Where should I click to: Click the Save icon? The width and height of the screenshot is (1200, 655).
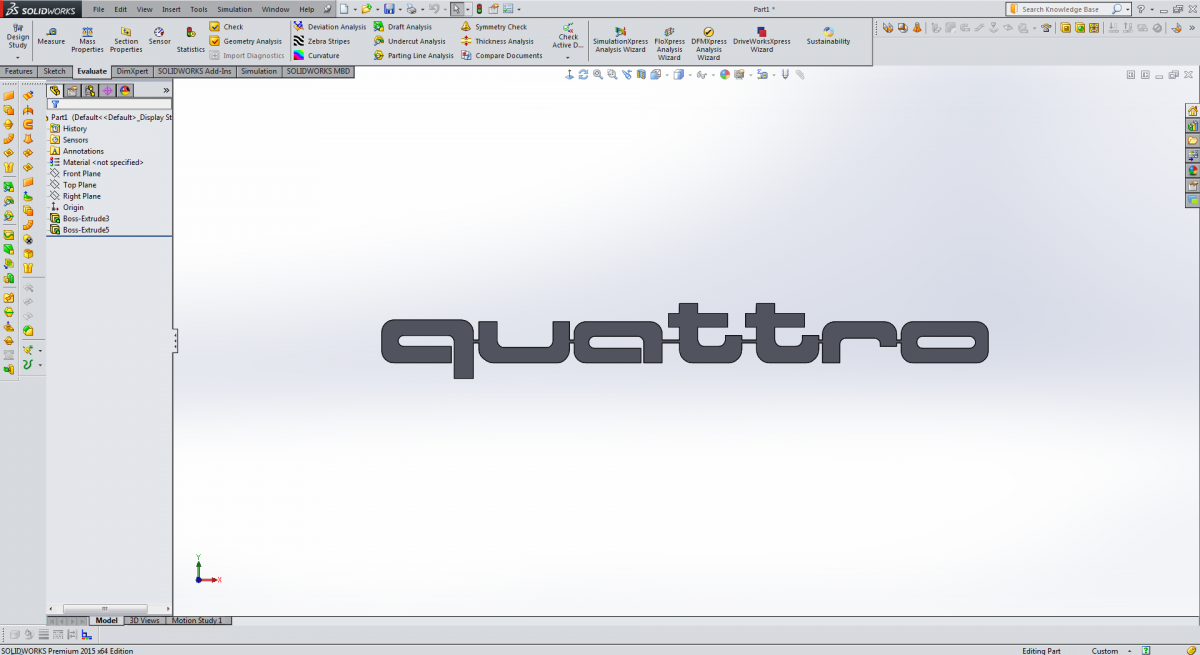click(x=388, y=9)
